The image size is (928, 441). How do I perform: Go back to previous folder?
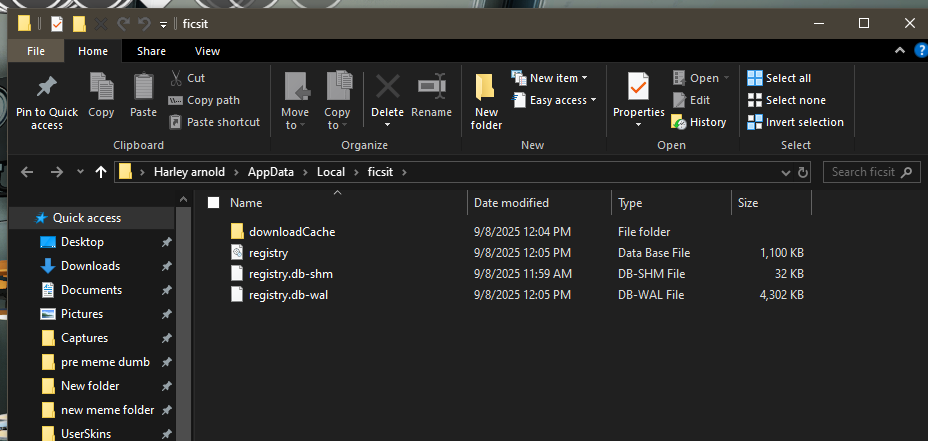pyautogui.click(x=27, y=172)
